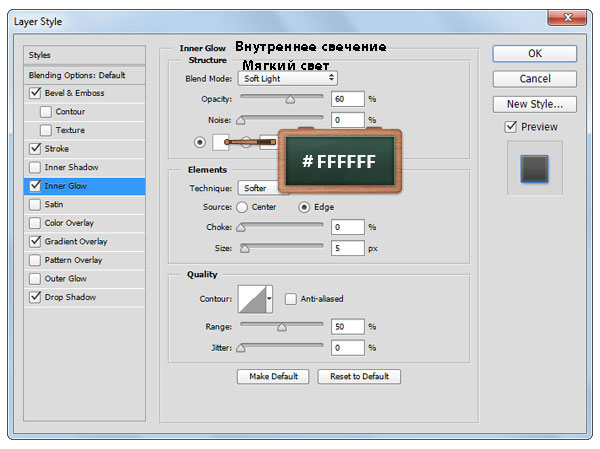Select the Color Overlay list entry

[84, 223]
